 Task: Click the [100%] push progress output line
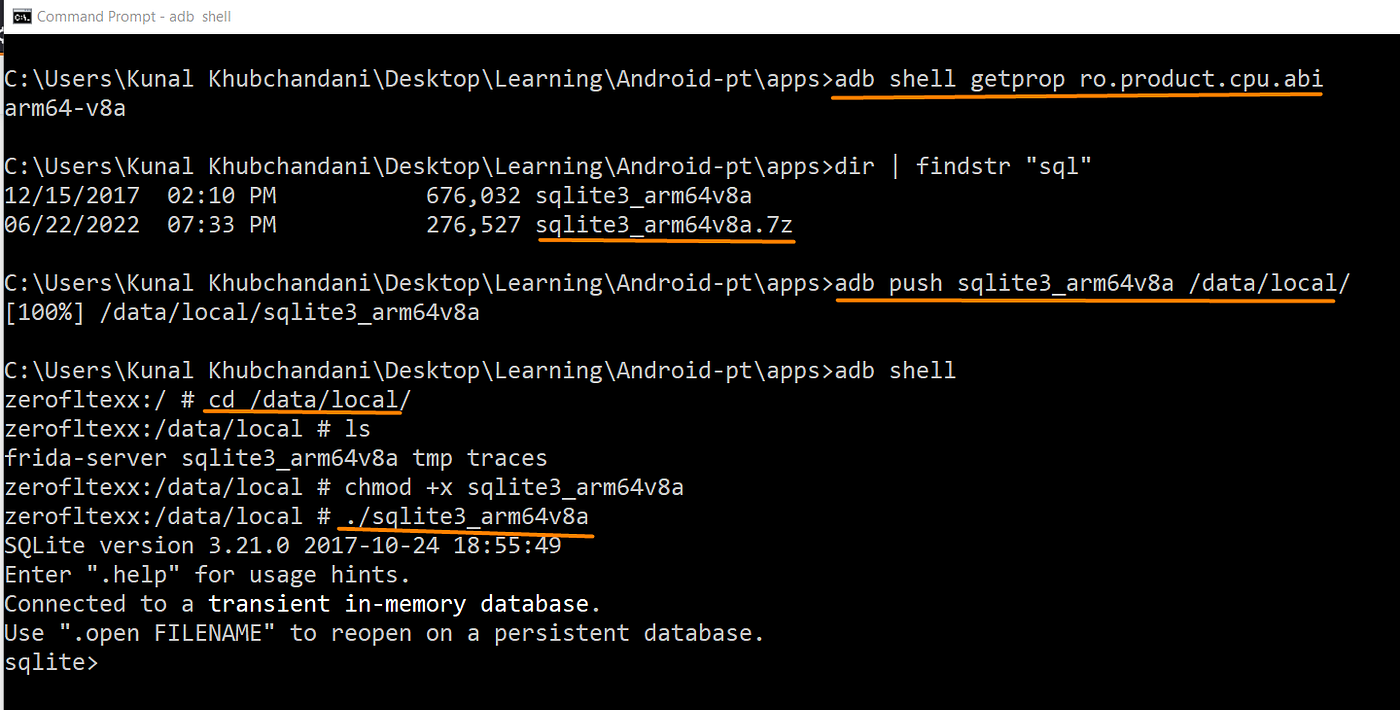[x=242, y=313]
